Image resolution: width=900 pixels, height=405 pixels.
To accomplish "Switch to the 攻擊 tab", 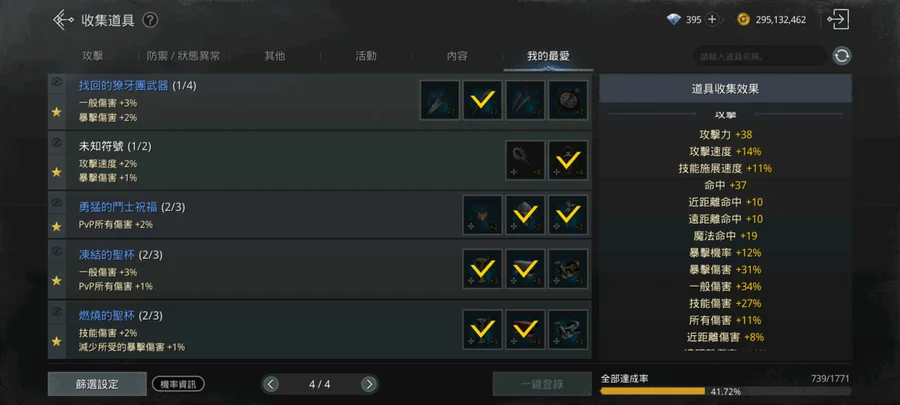I will tap(93, 56).
